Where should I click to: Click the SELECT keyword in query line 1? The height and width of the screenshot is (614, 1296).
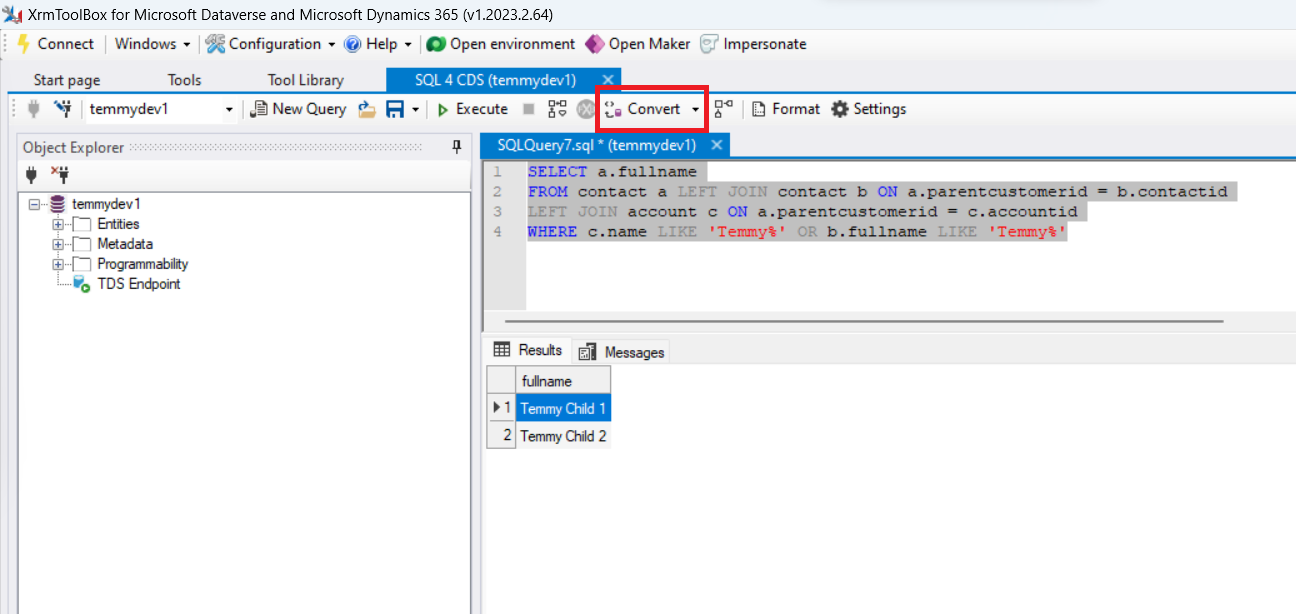tap(557, 172)
